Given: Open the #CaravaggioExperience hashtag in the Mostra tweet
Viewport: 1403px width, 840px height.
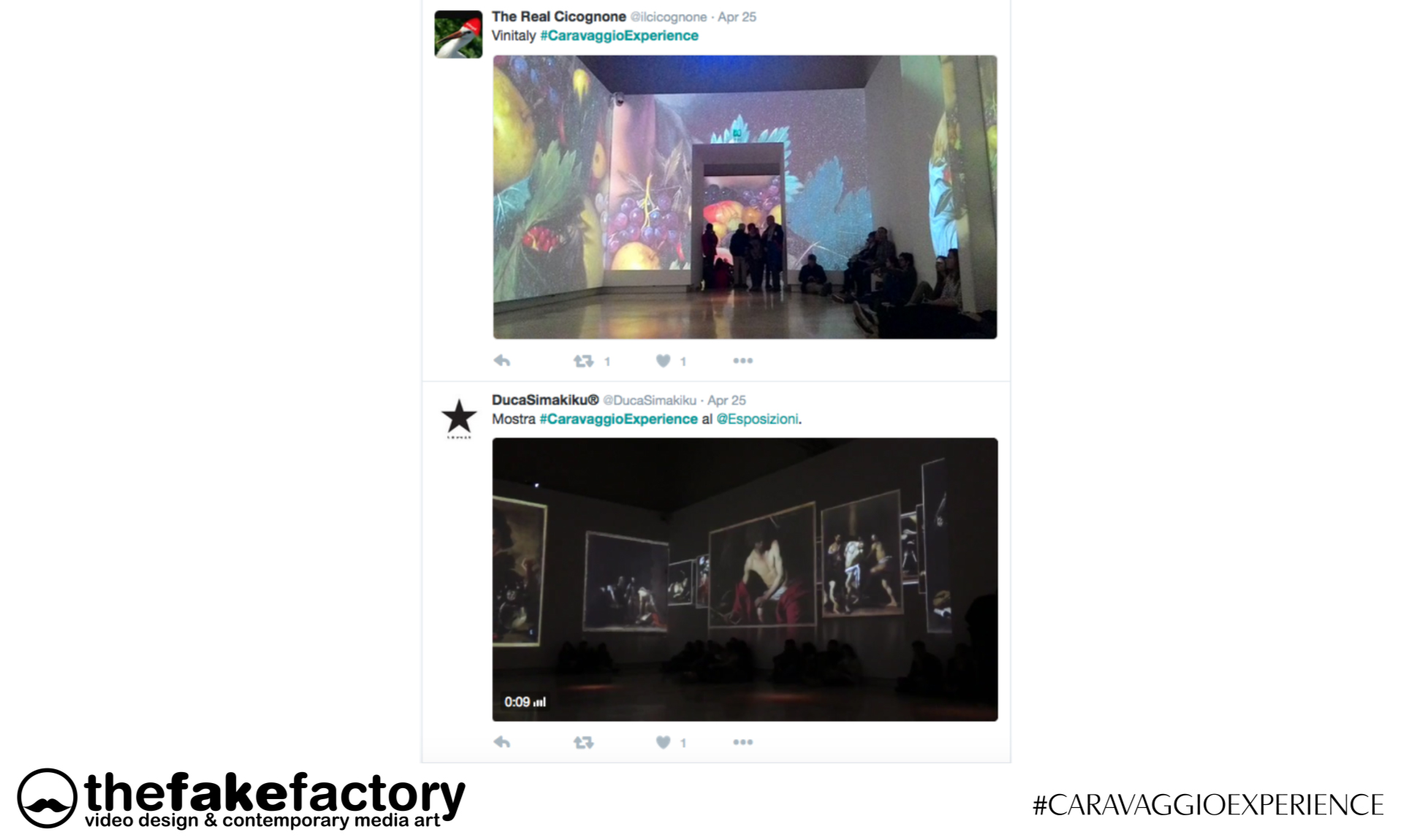Looking at the screenshot, I should click(x=619, y=419).
